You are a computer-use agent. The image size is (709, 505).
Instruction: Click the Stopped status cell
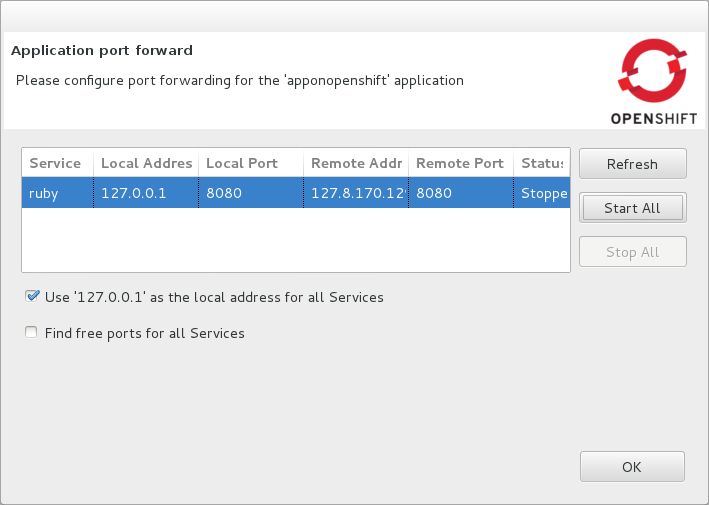click(543, 193)
